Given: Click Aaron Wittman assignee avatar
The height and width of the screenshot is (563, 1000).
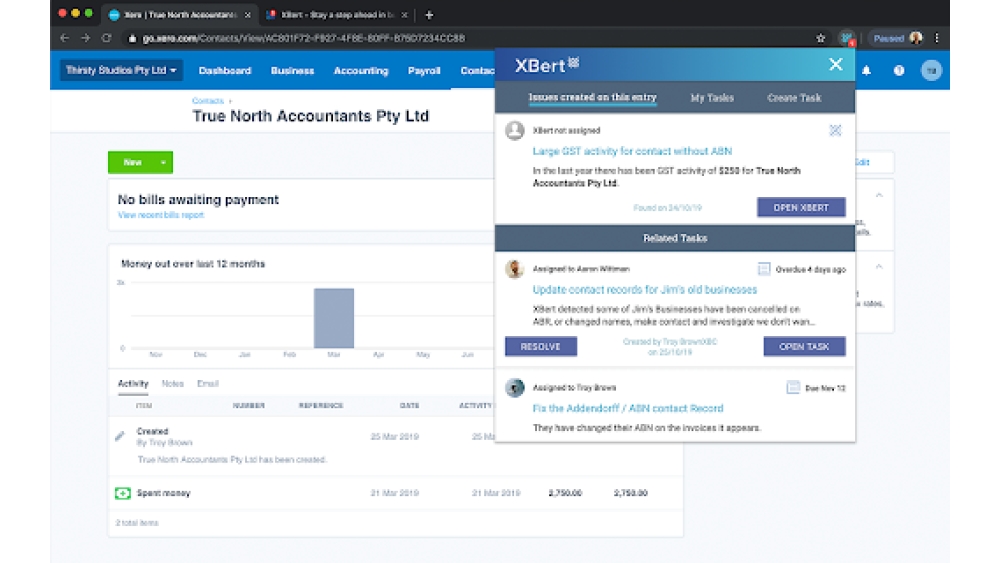Looking at the screenshot, I should click(x=515, y=269).
